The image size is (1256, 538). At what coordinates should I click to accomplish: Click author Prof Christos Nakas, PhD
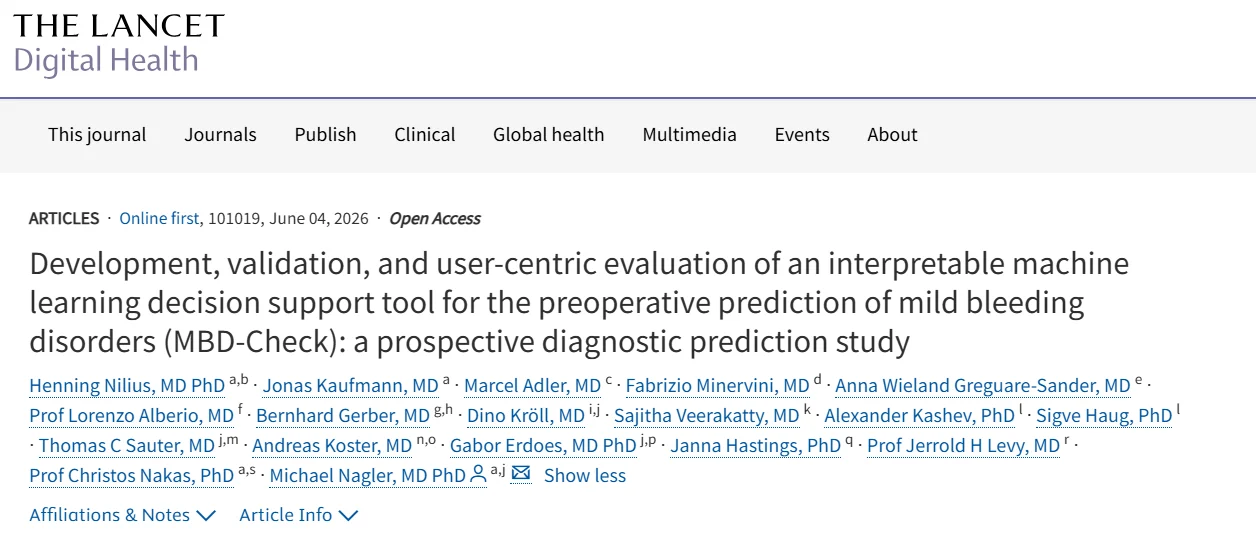point(131,476)
